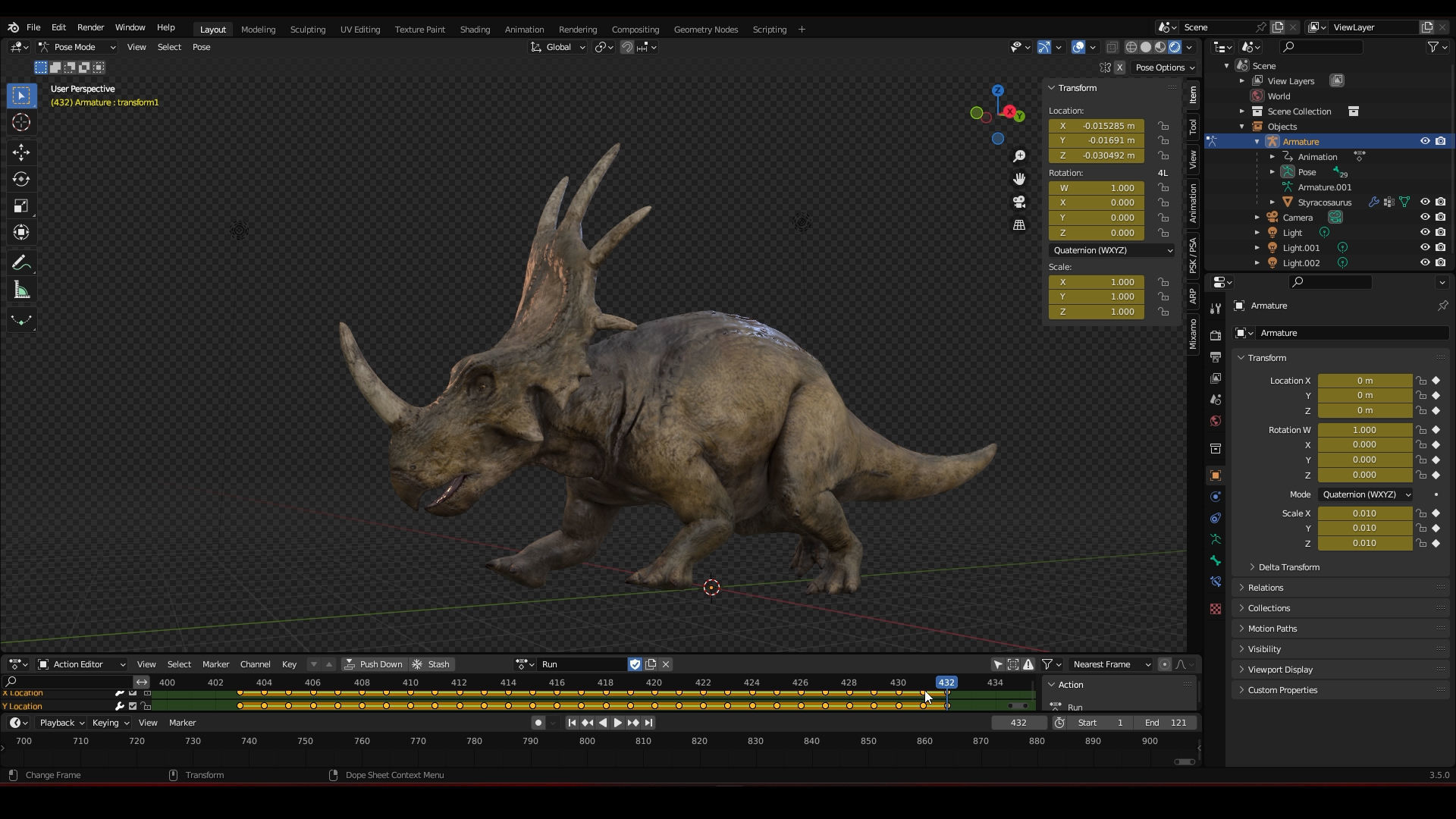
Task: Toggle X-ray display in viewport header
Action: (1112, 47)
